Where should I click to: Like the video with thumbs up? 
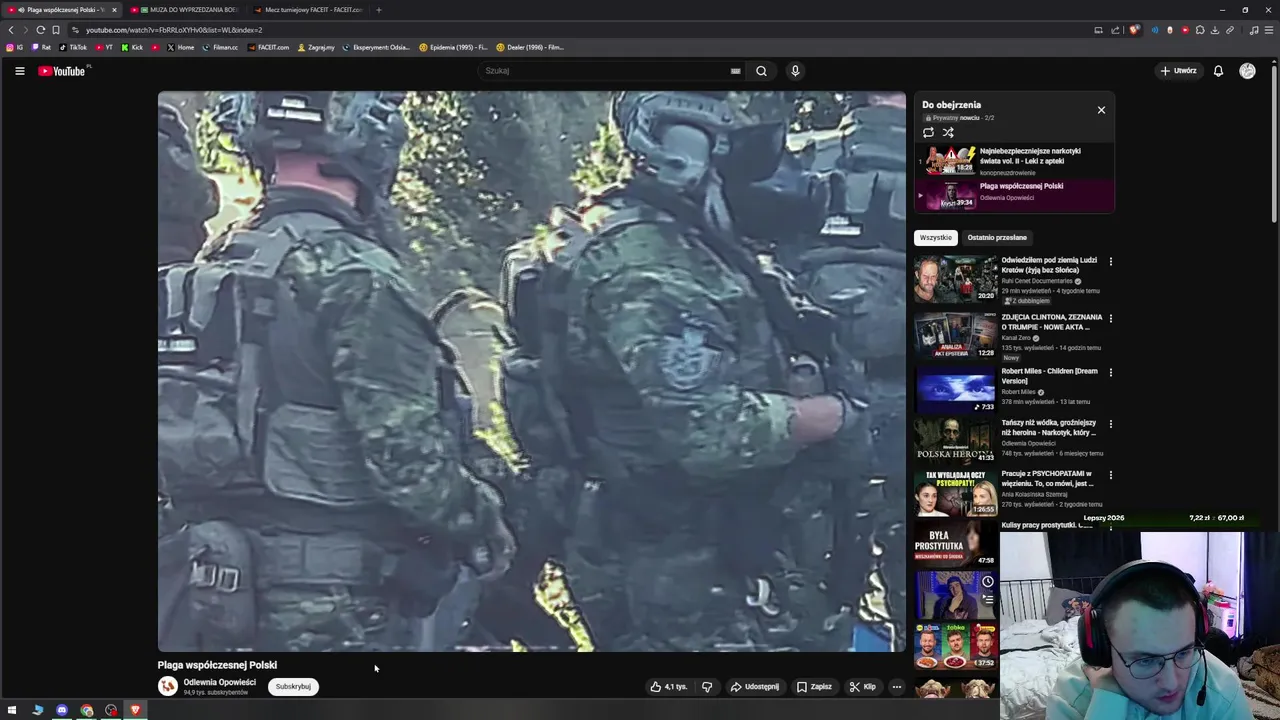coord(668,687)
